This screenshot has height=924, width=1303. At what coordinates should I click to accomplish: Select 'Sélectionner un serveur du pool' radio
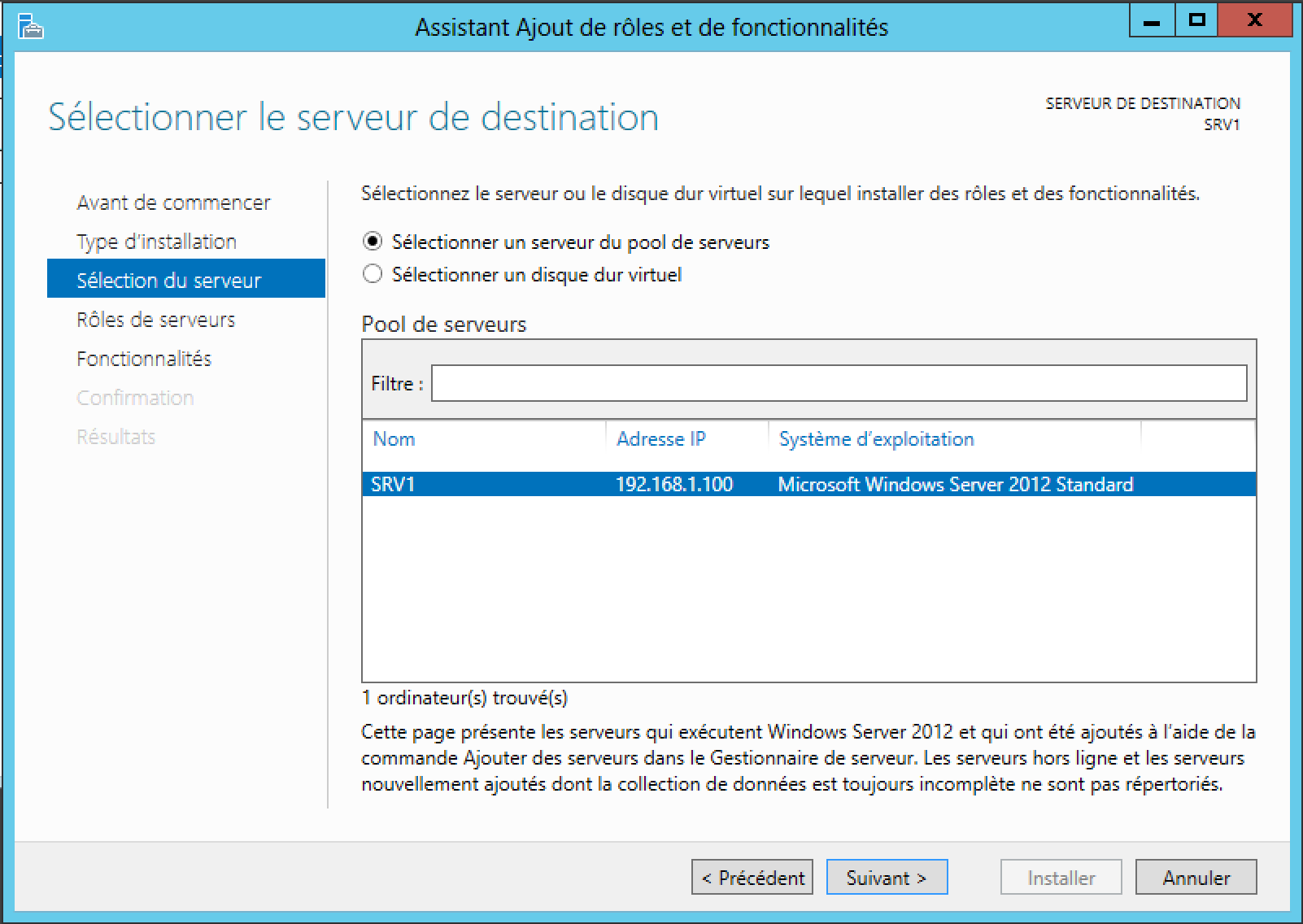373,242
